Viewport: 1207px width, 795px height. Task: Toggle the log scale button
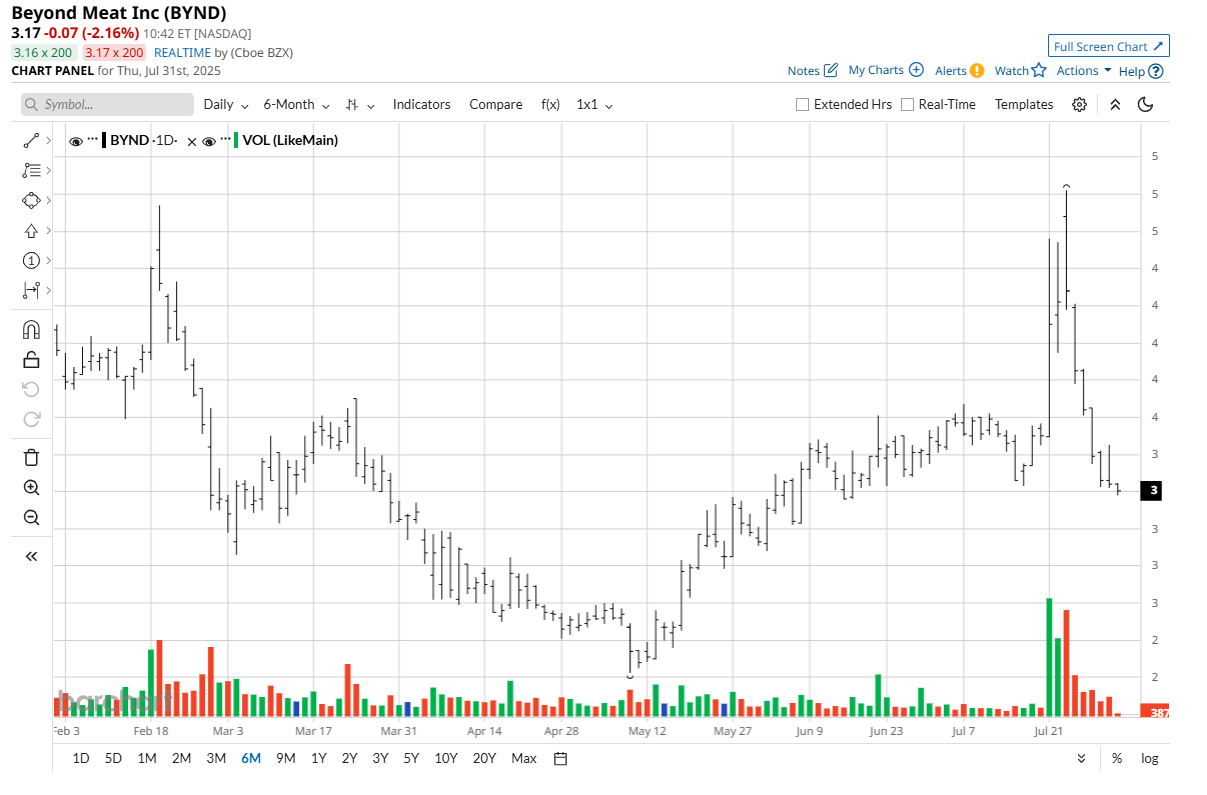pyautogui.click(x=1150, y=758)
